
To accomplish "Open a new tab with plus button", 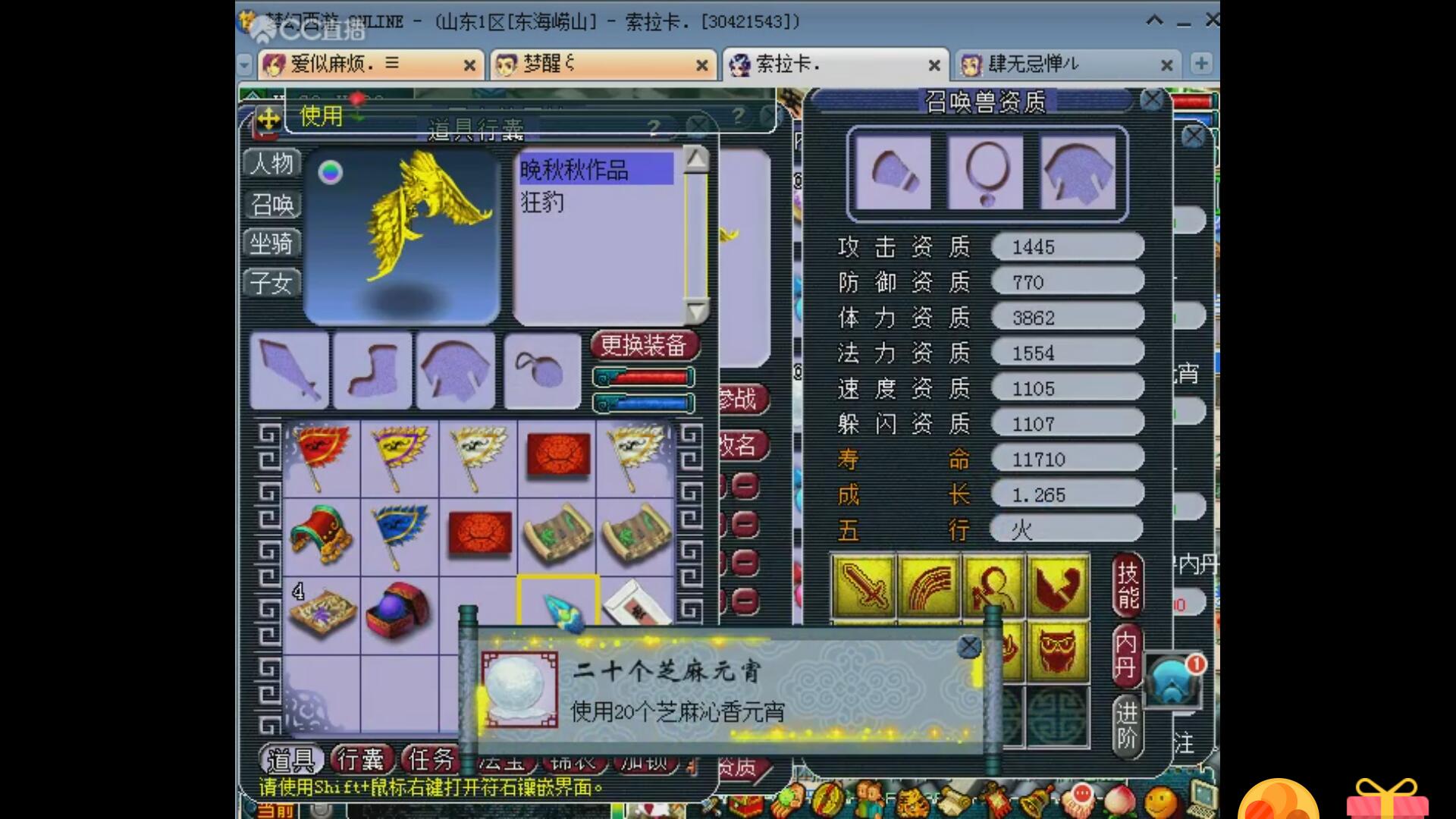I will pos(1201,63).
